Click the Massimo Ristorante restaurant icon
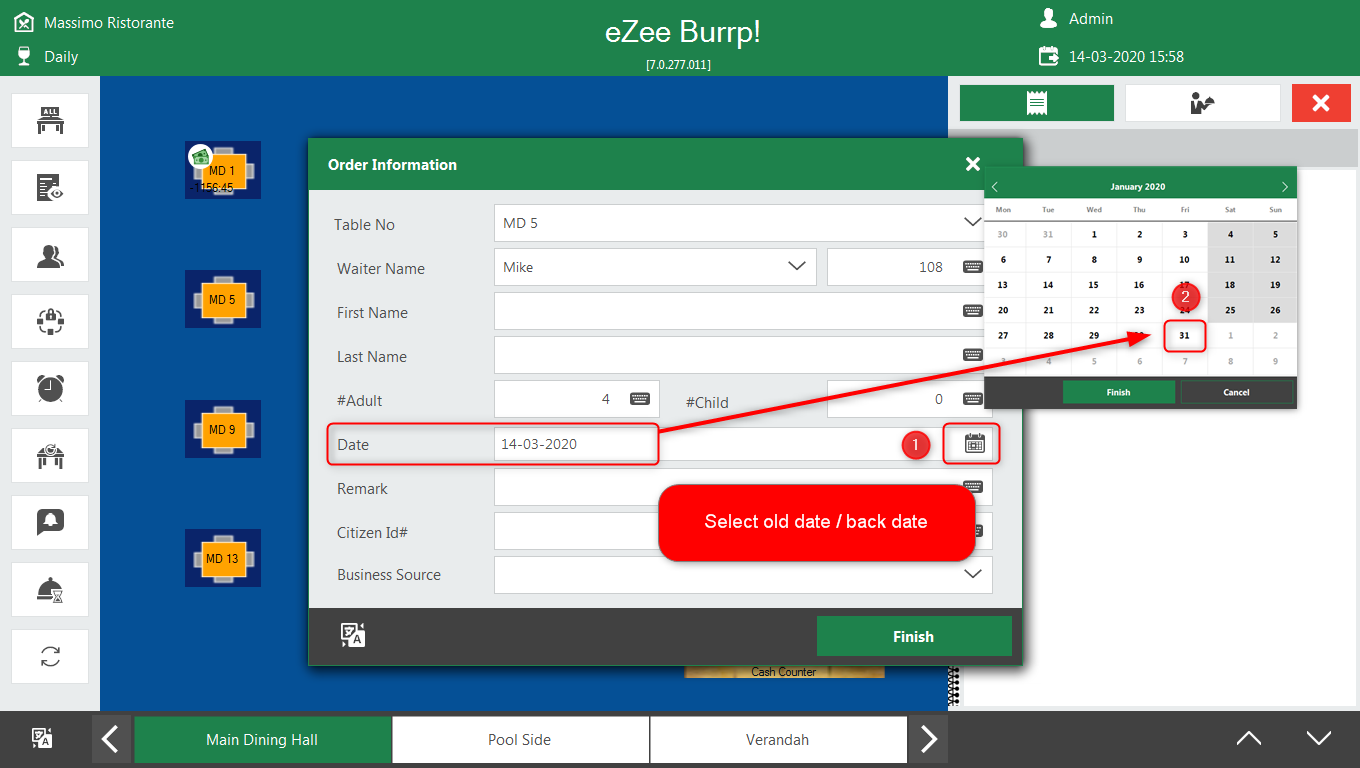This screenshot has width=1360, height=768. (x=23, y=21)
